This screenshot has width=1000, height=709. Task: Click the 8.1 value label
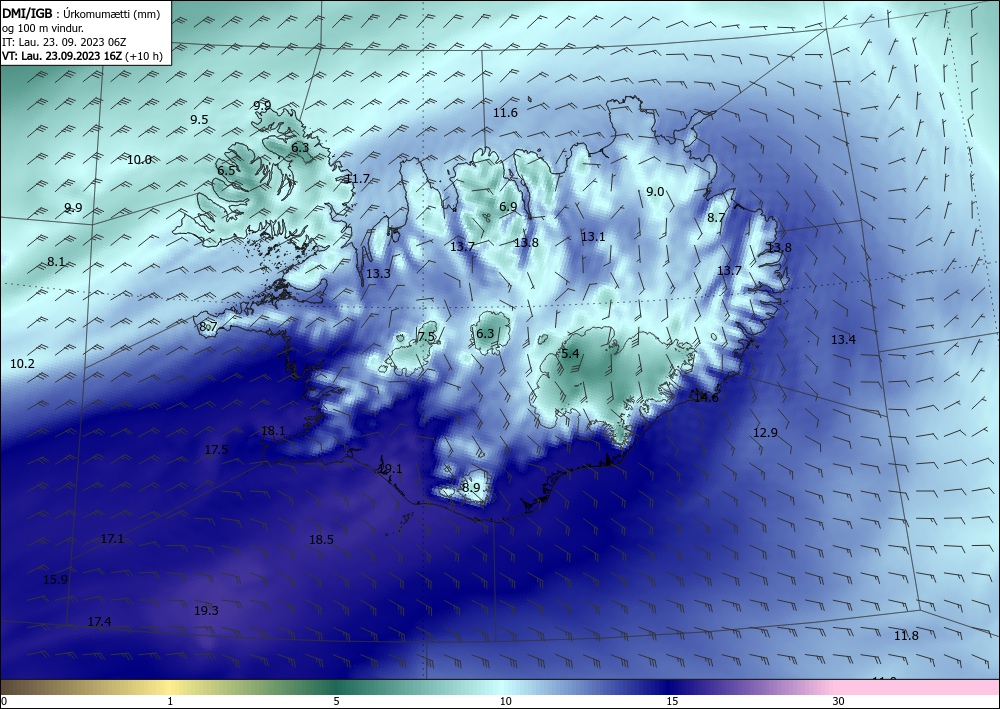[x=56, y=261]
